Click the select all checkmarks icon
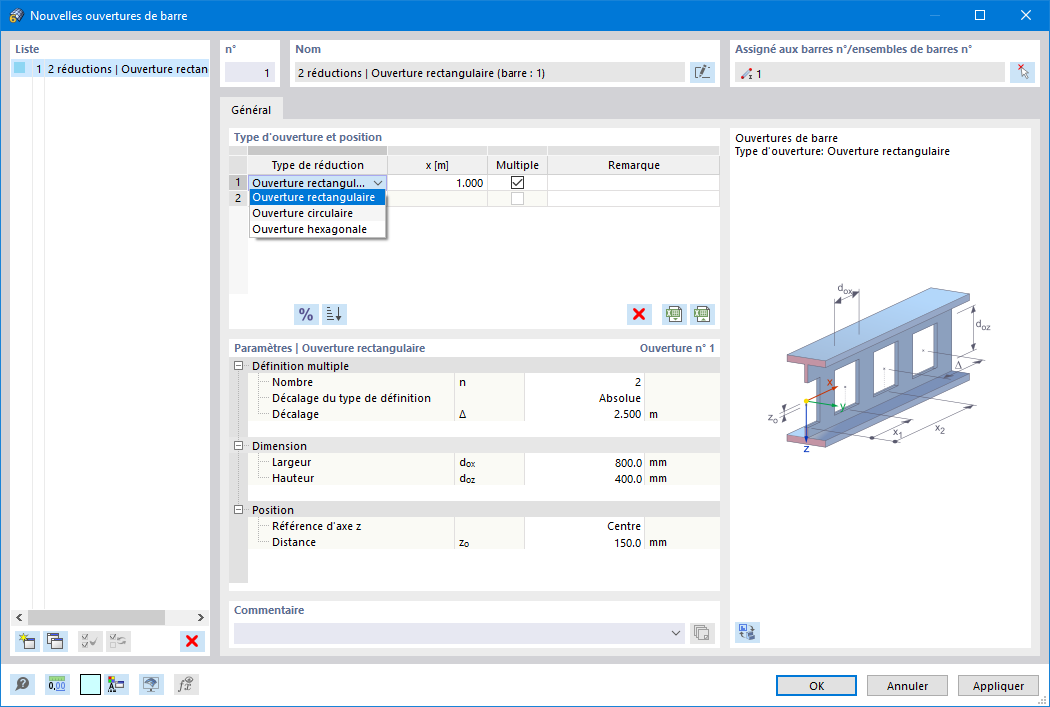 pos(90,641)
